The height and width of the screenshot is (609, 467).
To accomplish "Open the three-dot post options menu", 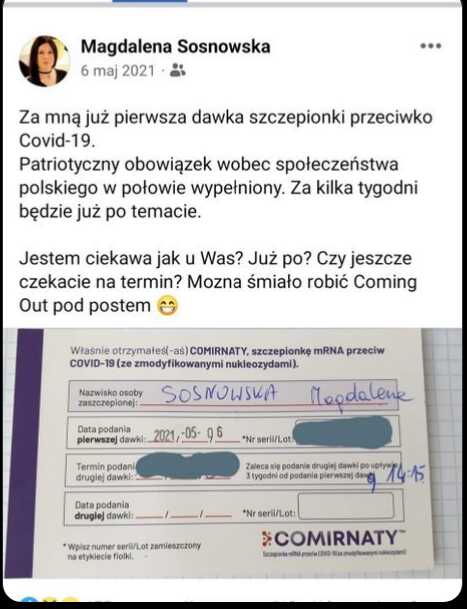I will tap(431, 46).
